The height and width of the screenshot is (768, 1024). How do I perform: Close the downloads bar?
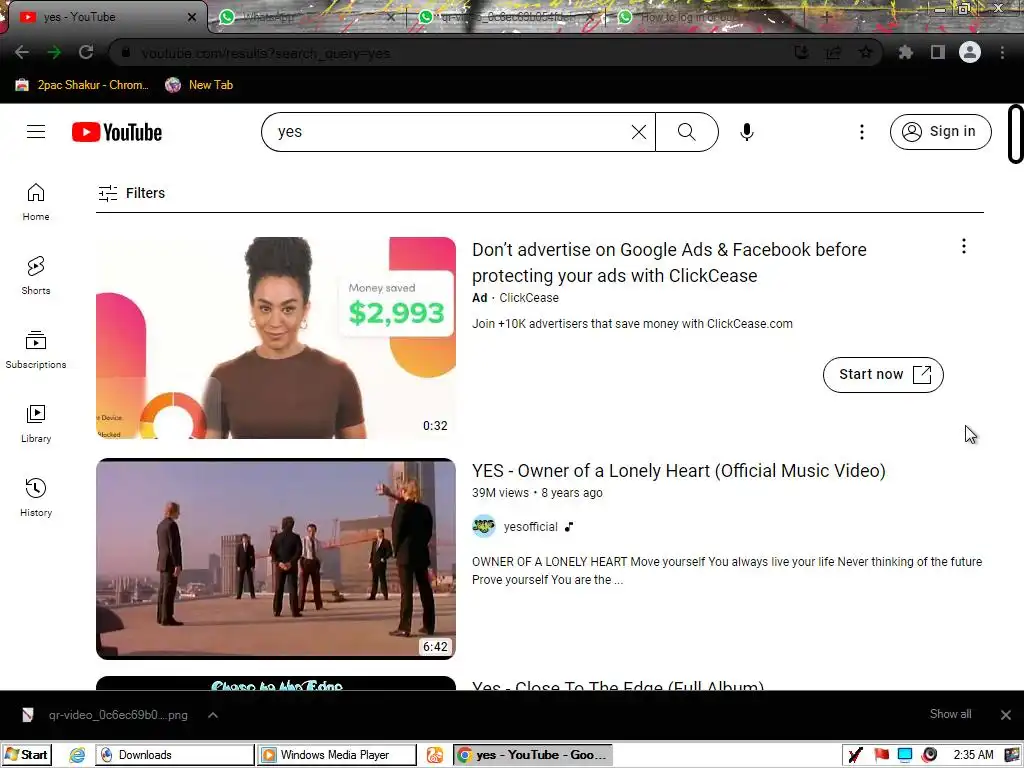click(1006, 715)
